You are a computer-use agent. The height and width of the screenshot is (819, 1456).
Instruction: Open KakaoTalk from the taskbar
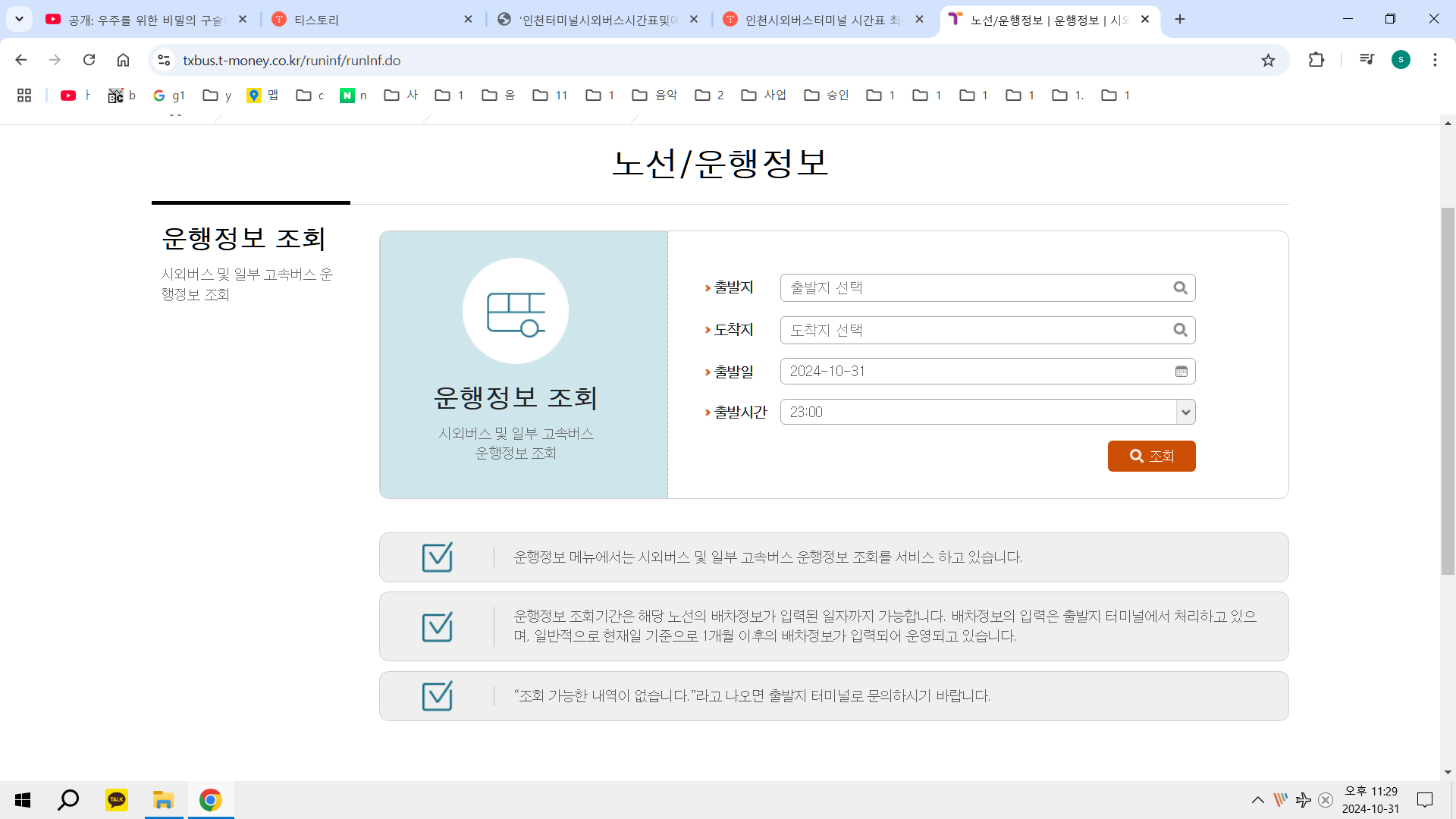point(116,800)
